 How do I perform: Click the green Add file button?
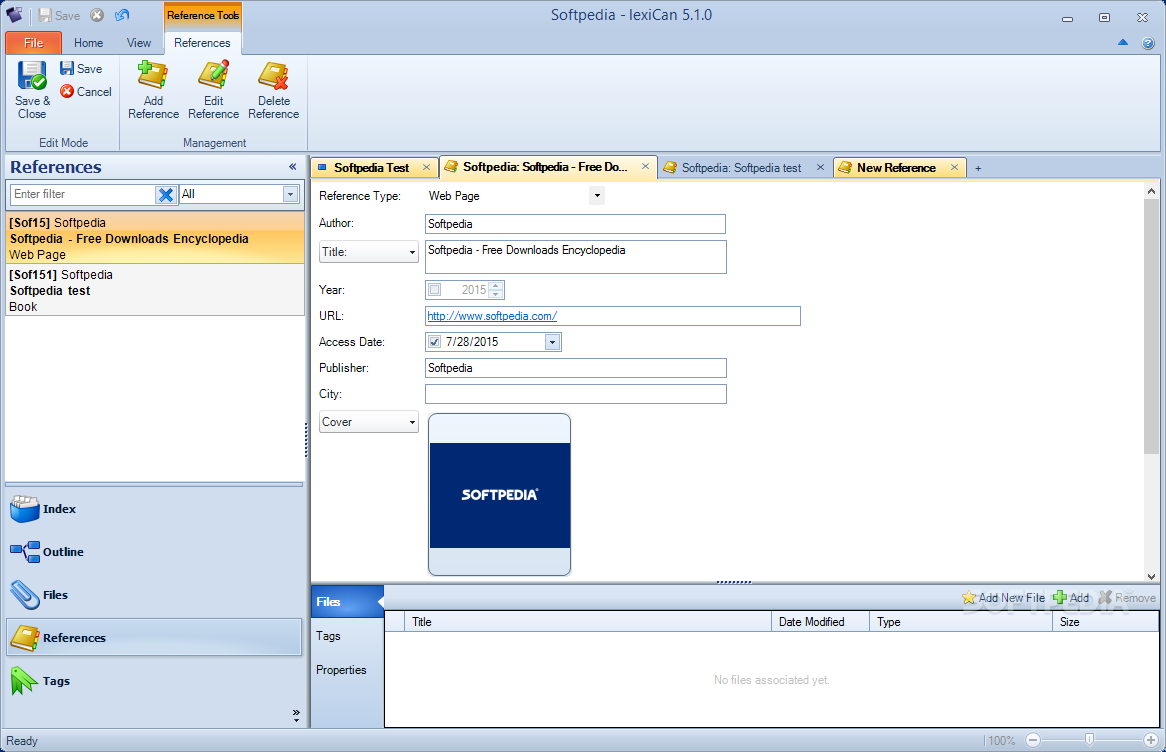click(x=1071, y=597)
